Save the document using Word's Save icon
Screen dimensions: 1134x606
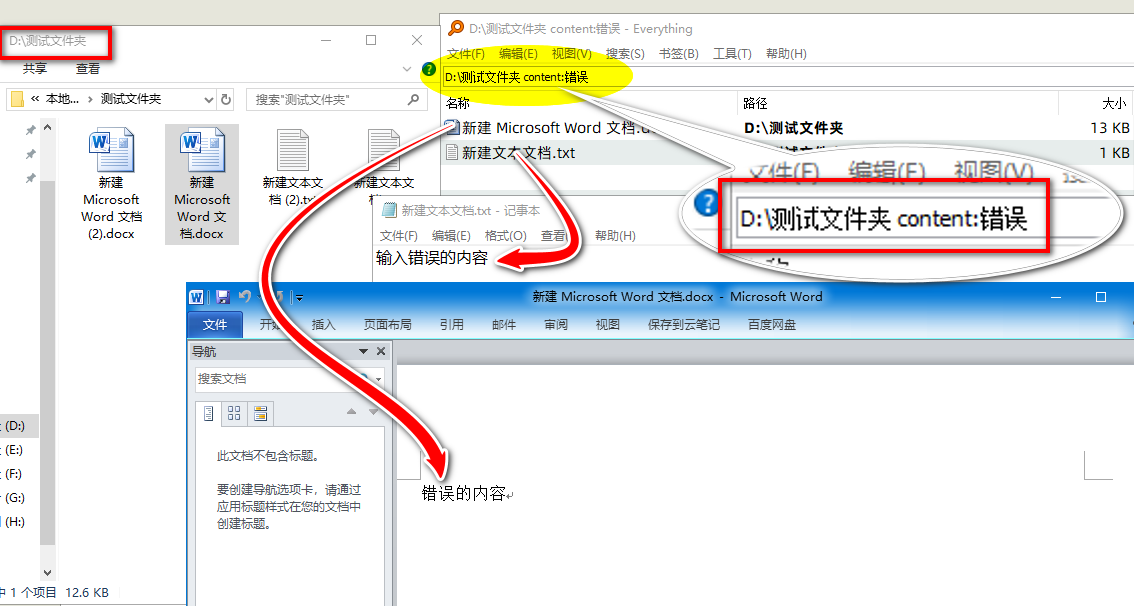tap(222, 297)
